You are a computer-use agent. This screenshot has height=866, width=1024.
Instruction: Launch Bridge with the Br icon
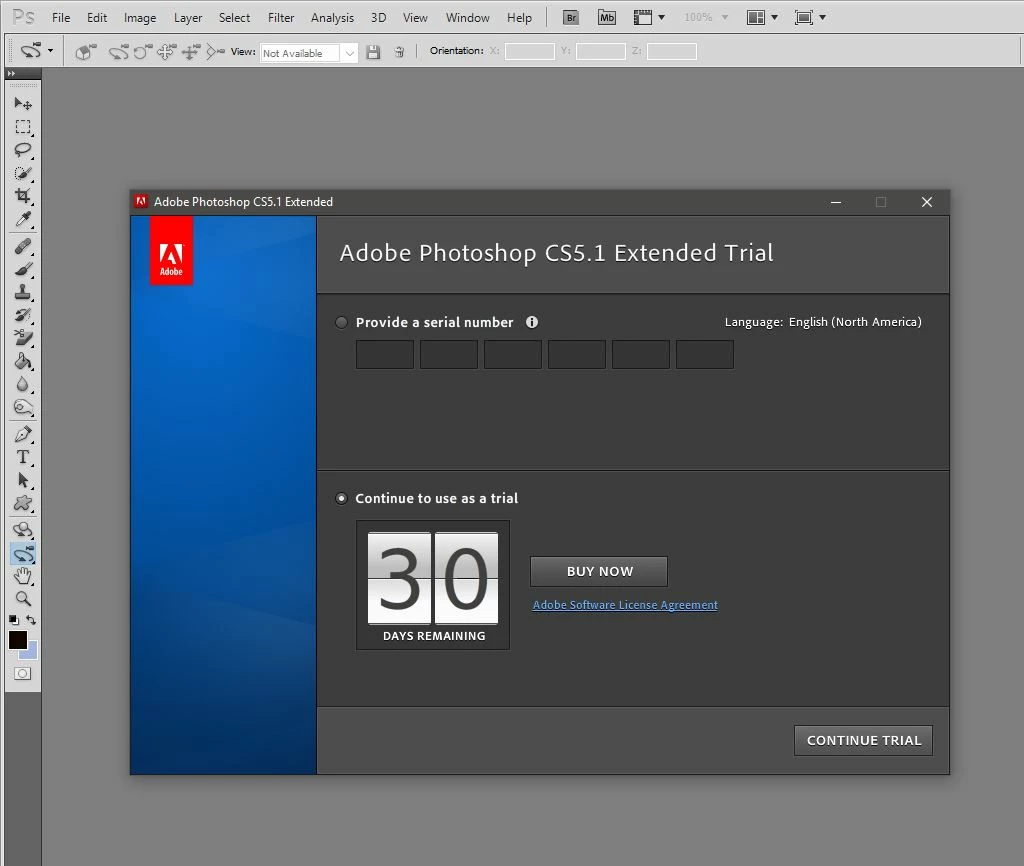[x=571, y=18]
